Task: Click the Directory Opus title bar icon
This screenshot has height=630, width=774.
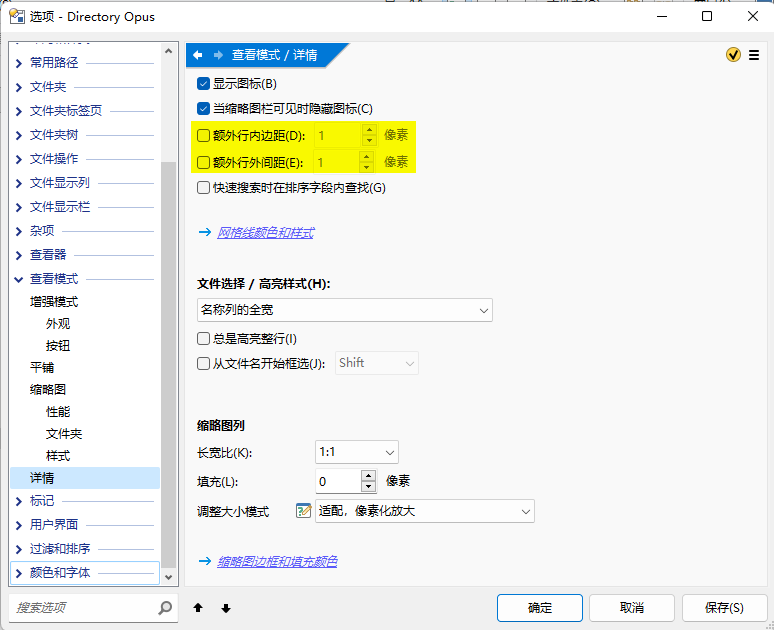Action: click(x=17, y=16)
